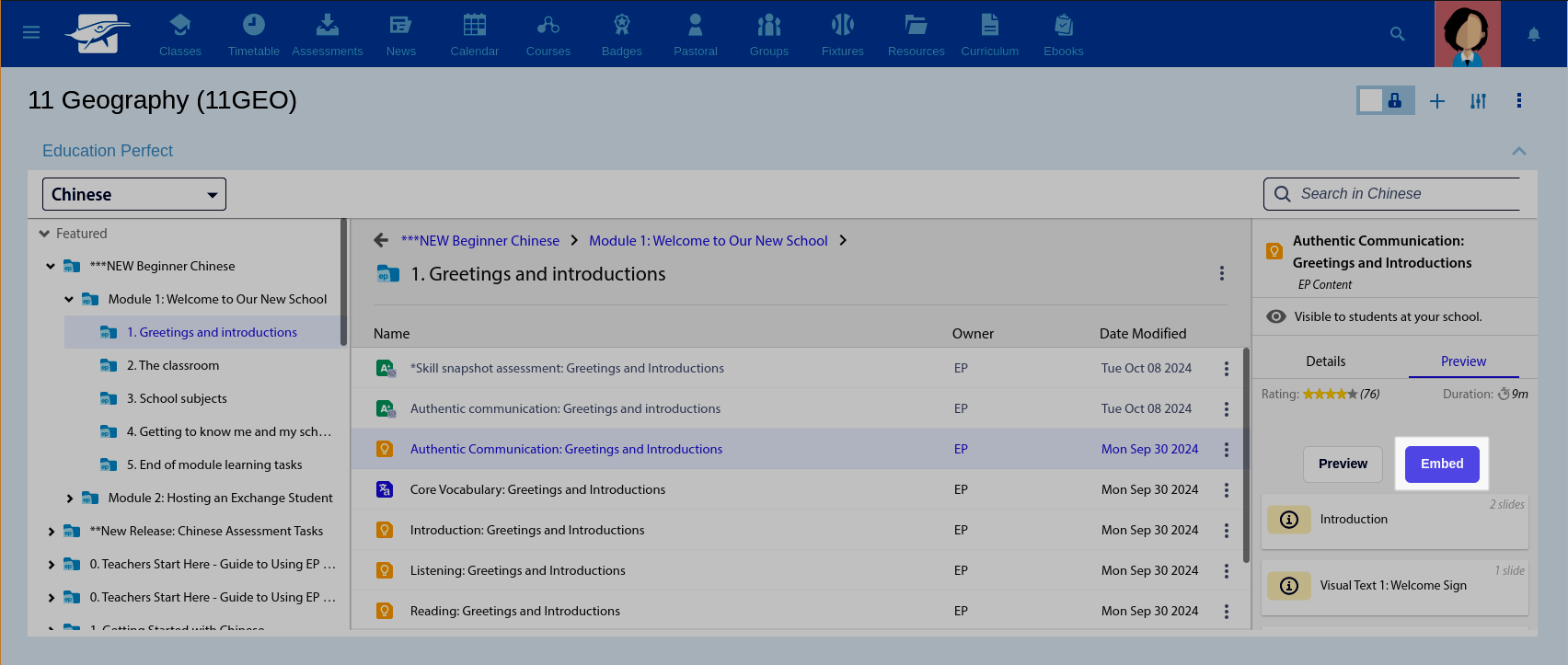The image size is (1568, 665).
Task: Click the Embed button
Action: [1442, 464]
